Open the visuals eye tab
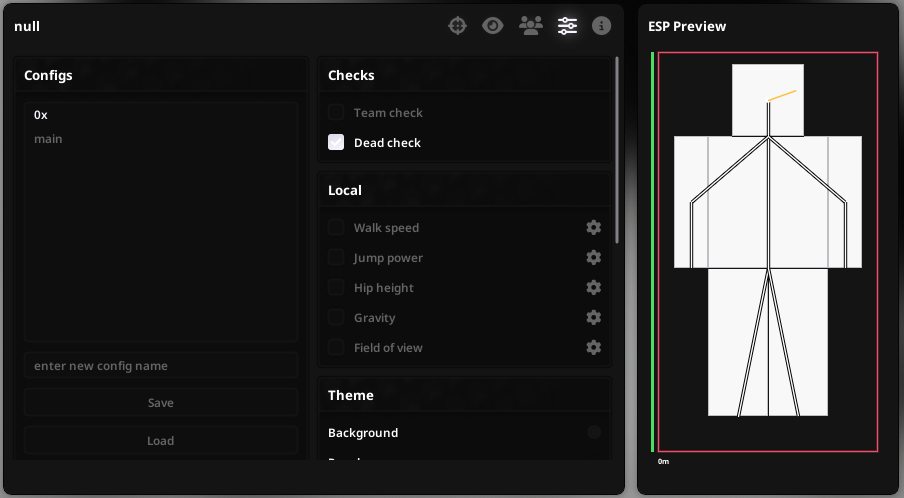The height and width of the screenshot is (498, 904). 492,26
